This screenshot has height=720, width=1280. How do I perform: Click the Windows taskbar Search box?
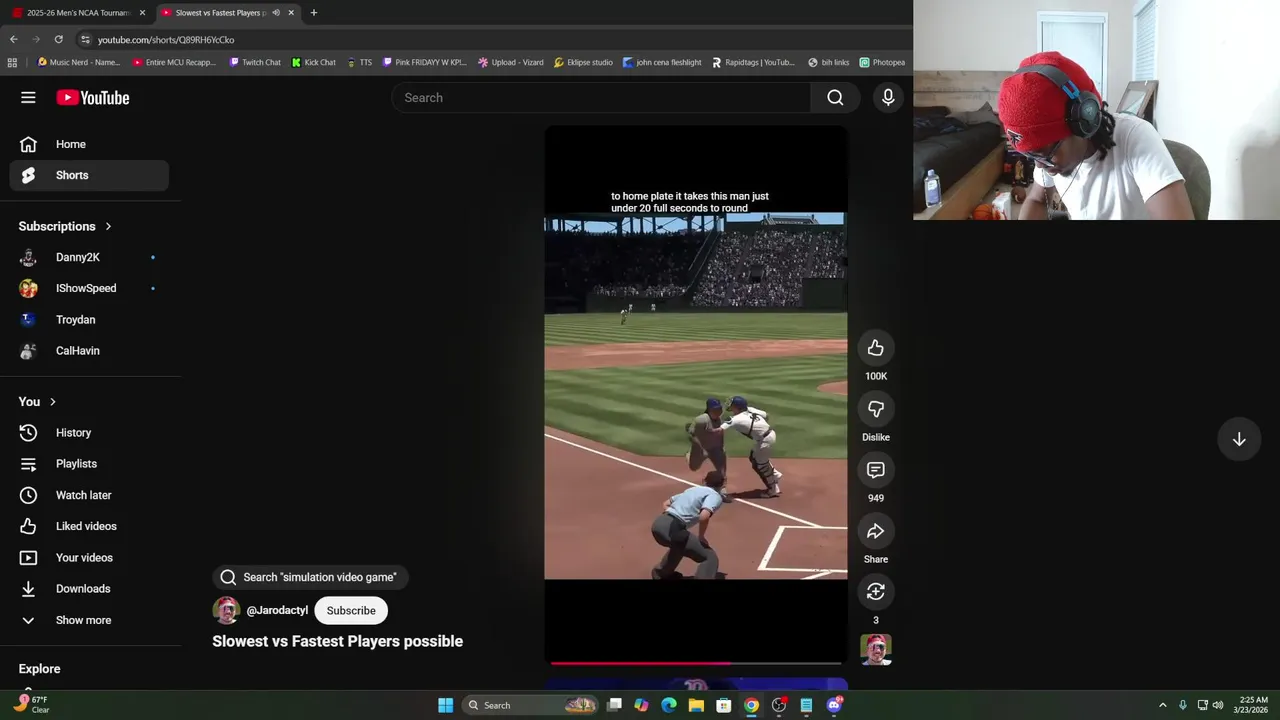[529, 705]
